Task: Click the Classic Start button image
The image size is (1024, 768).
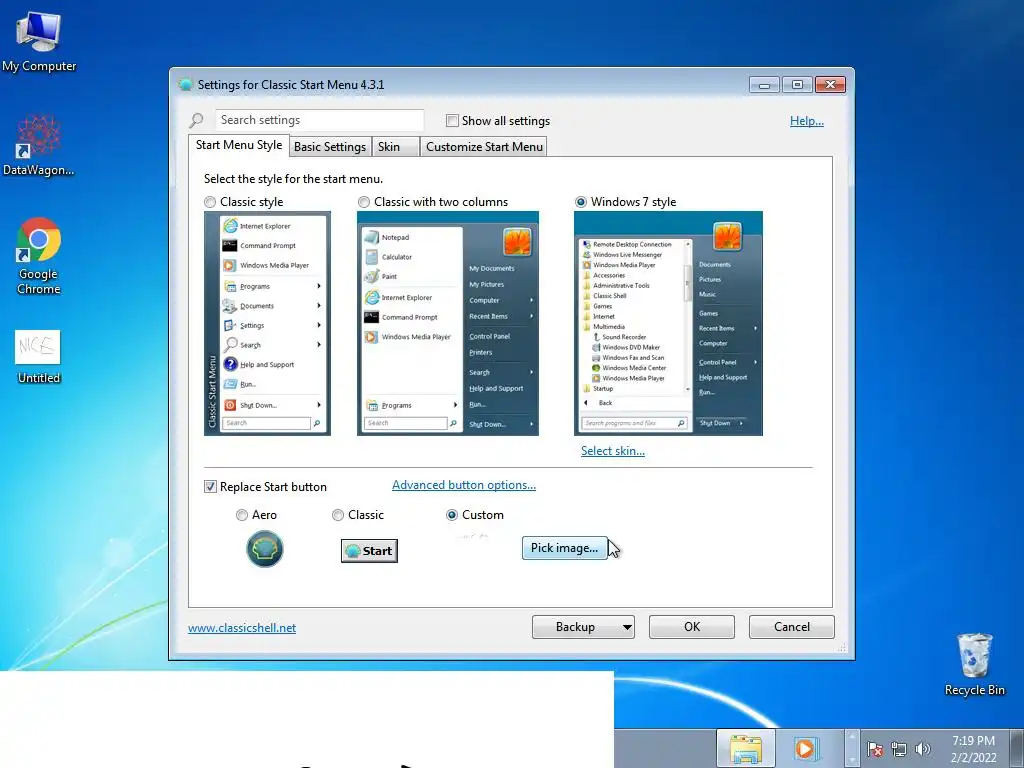Action: [369, 551]
